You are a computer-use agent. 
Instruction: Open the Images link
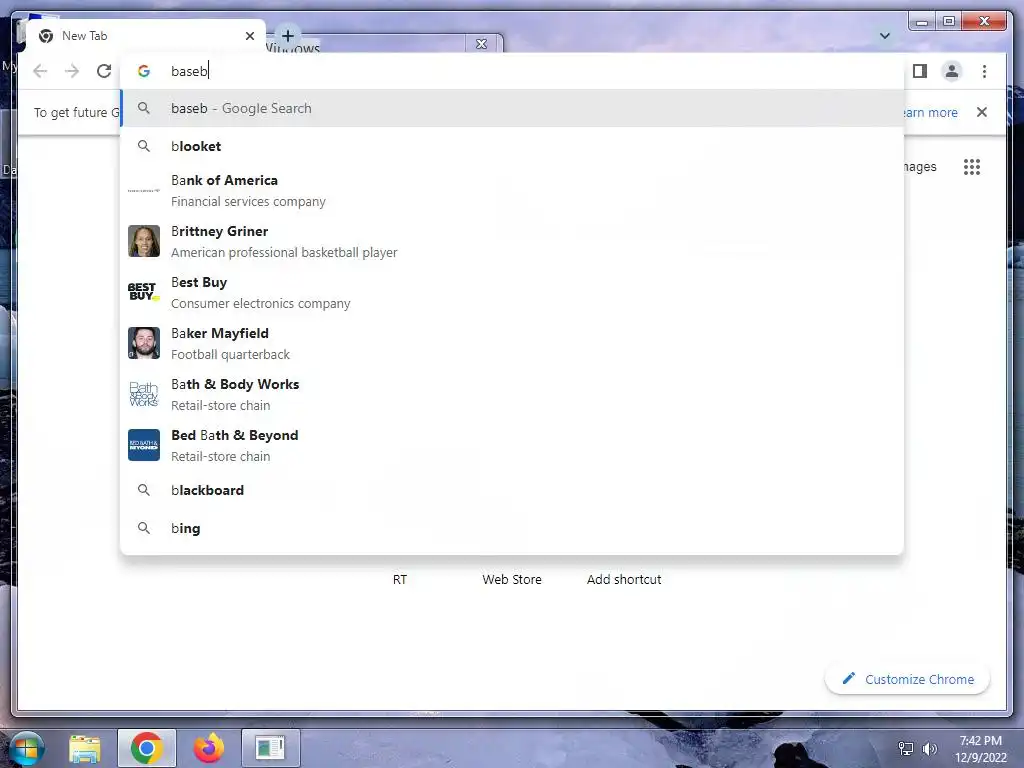pyautogui.click(x=920, y=167)
